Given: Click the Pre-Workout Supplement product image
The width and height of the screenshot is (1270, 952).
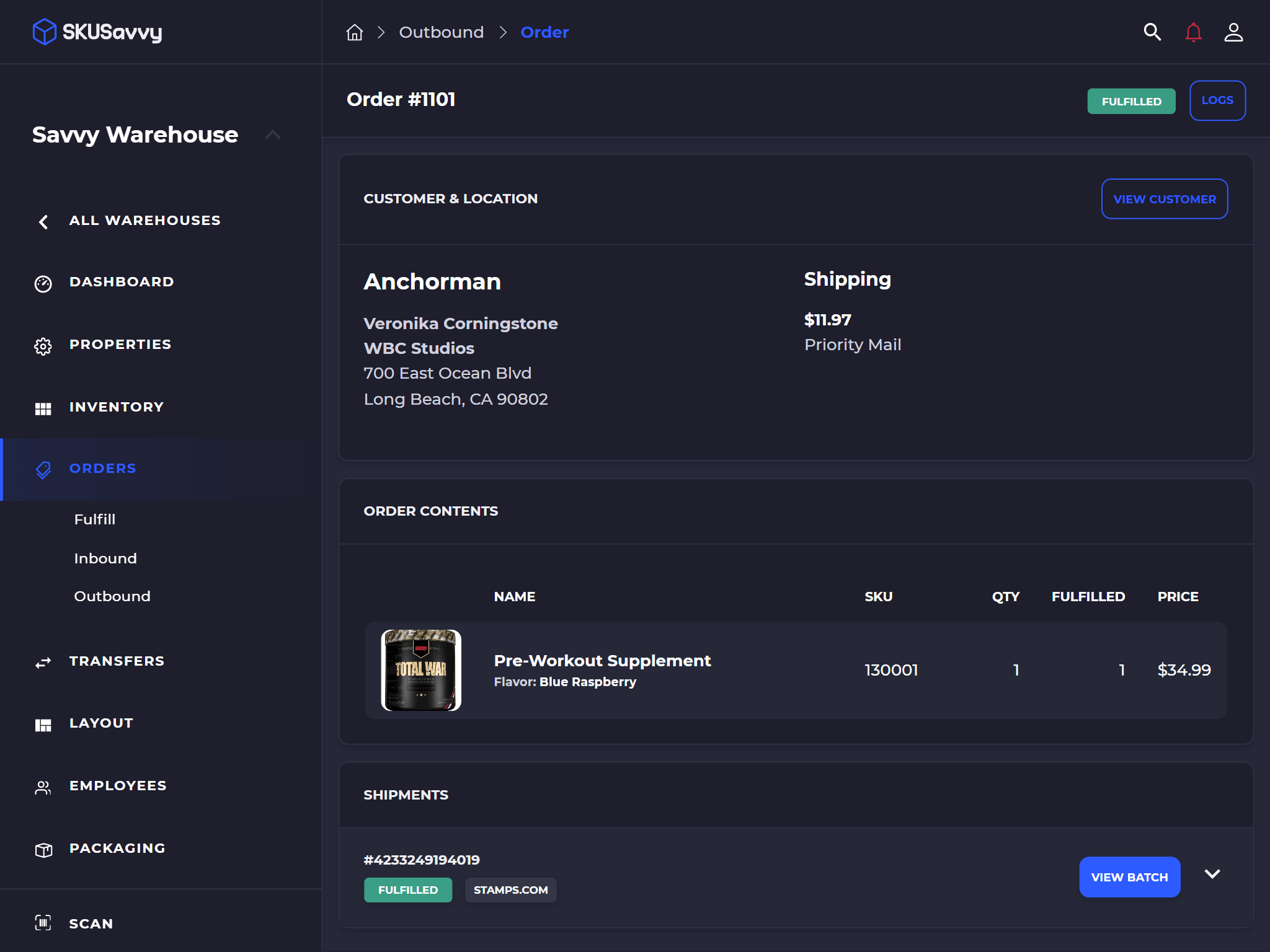Looking at the screenshot, I should pos(421,670).
